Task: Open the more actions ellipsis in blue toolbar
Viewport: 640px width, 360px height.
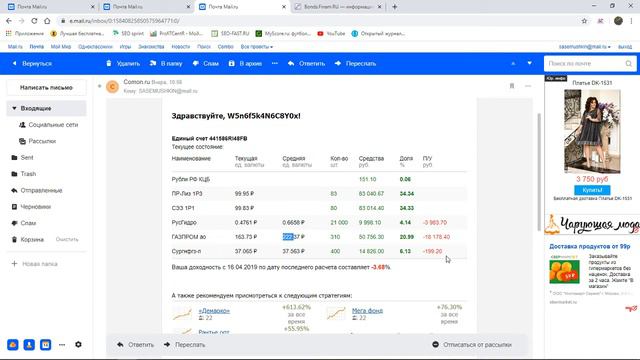Action: 275,63
